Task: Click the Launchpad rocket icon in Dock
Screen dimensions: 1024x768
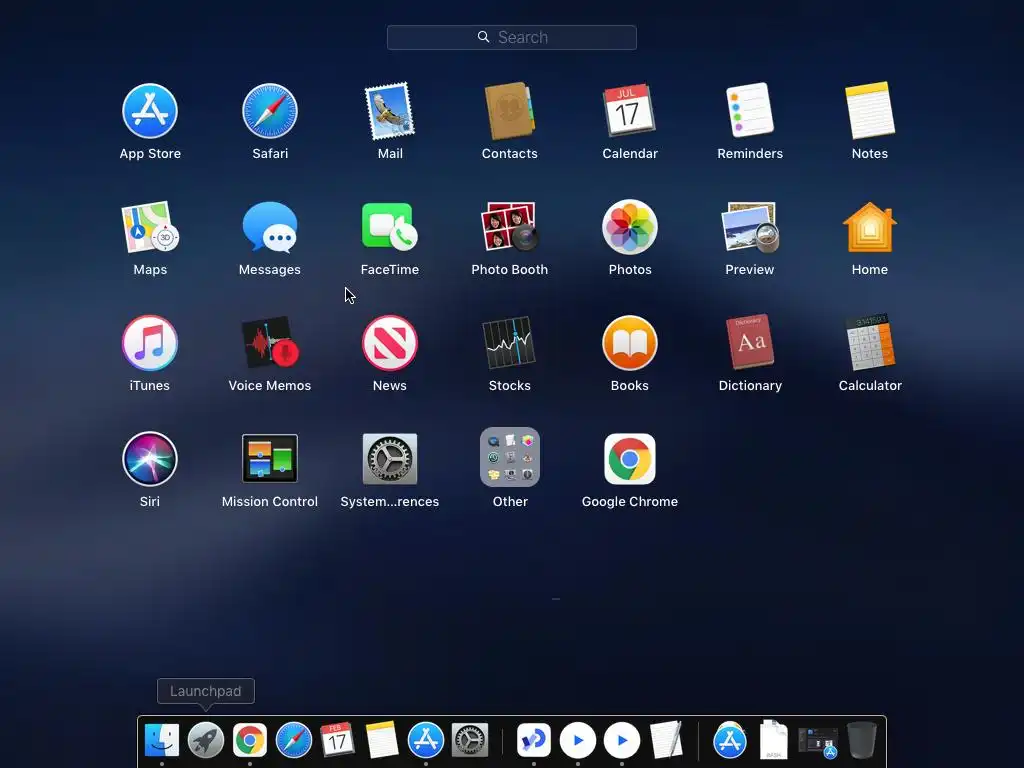Action: click(206, 740)
